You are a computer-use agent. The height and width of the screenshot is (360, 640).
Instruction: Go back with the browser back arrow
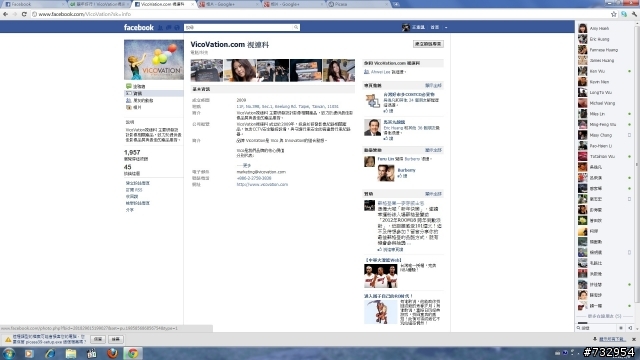5,14
